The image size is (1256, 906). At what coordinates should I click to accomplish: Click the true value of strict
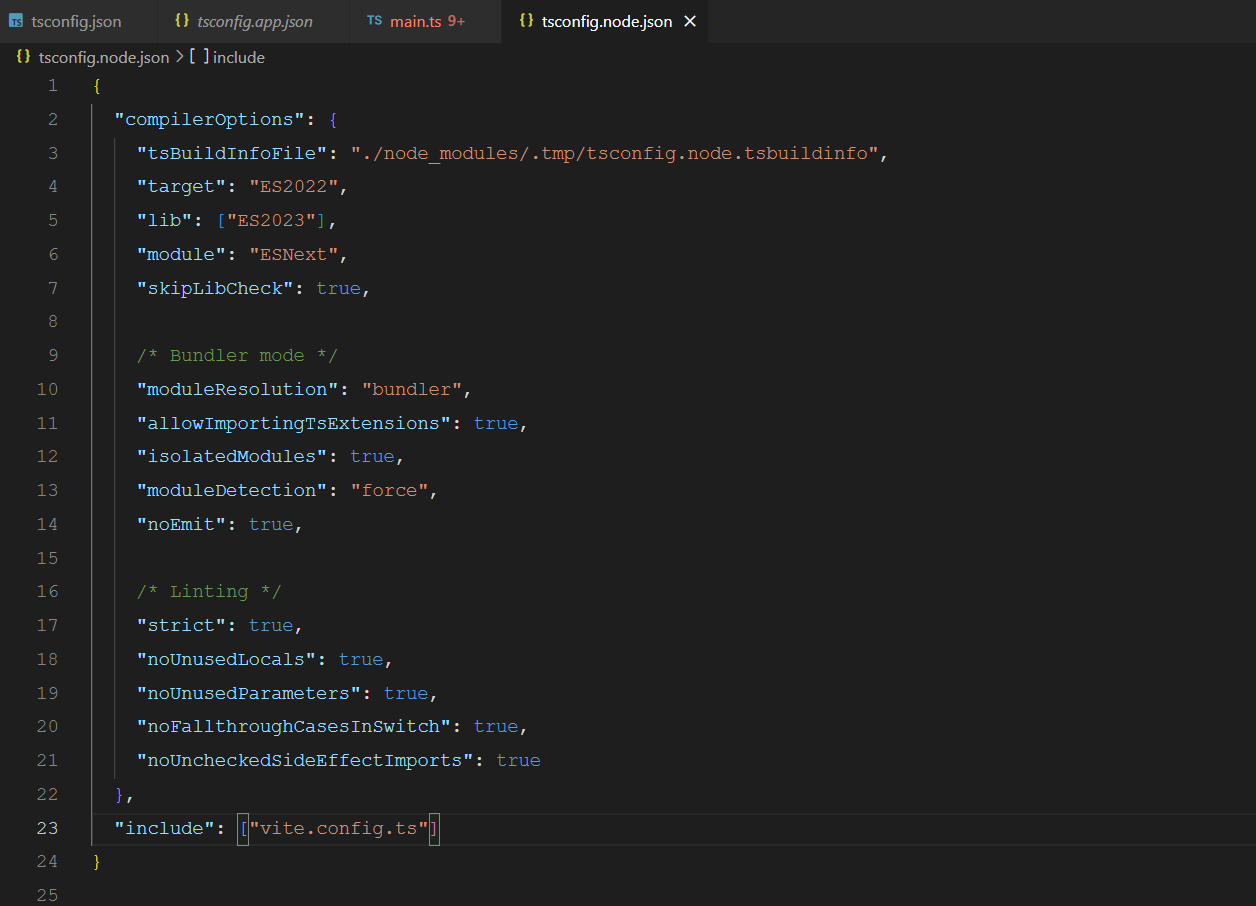[271, 625]
